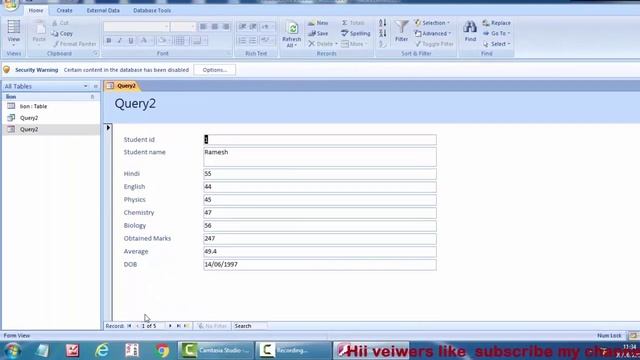
Task: Click the Hindi marks field
Action: click(x=320, y=174)
